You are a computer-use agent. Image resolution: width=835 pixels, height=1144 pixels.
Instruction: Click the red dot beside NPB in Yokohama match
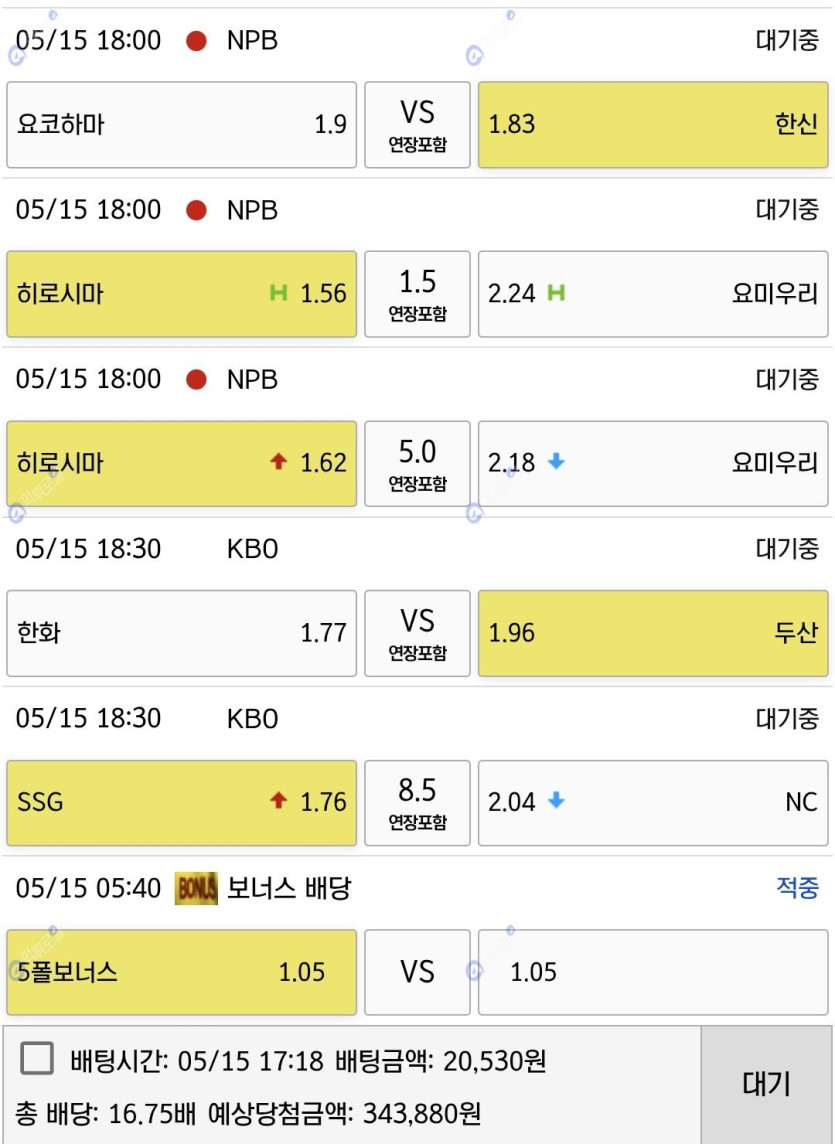click(197, 41)
